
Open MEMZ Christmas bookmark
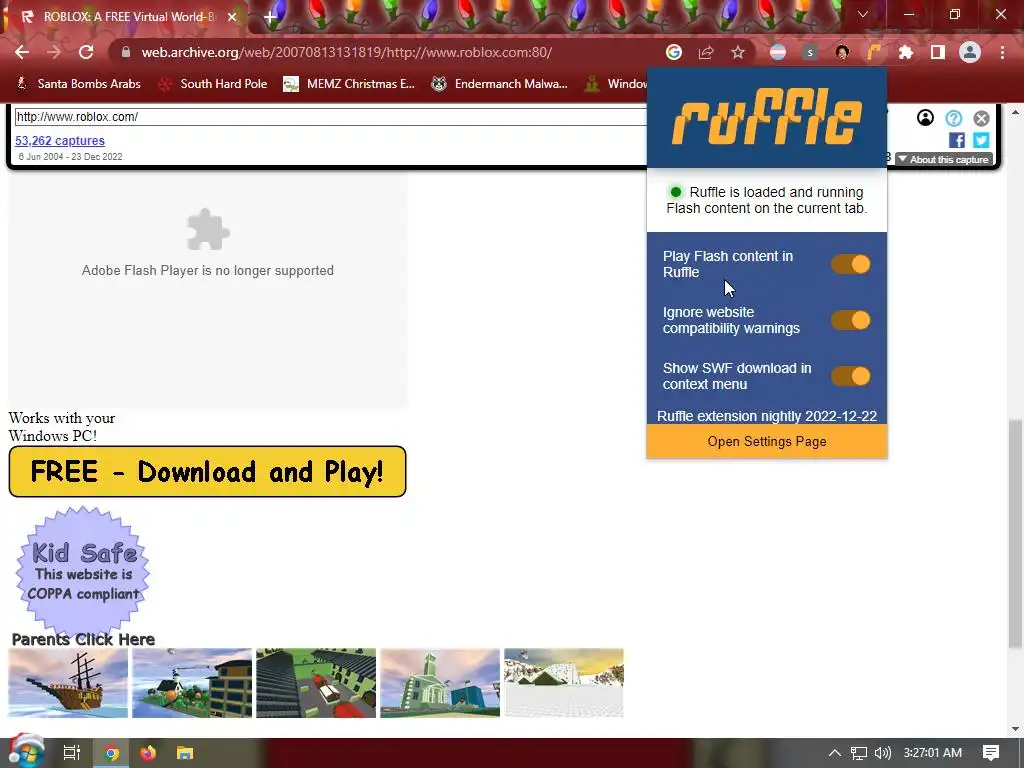(x=349, y=84)
